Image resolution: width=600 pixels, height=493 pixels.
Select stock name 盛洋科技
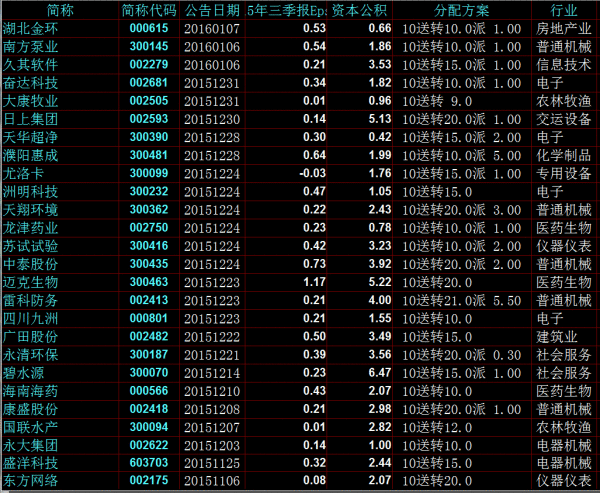point(30,463)
